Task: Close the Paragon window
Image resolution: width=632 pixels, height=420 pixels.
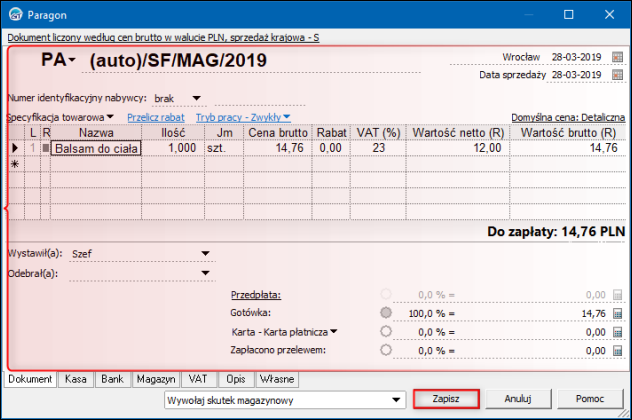Action: (x=609, y=15)
